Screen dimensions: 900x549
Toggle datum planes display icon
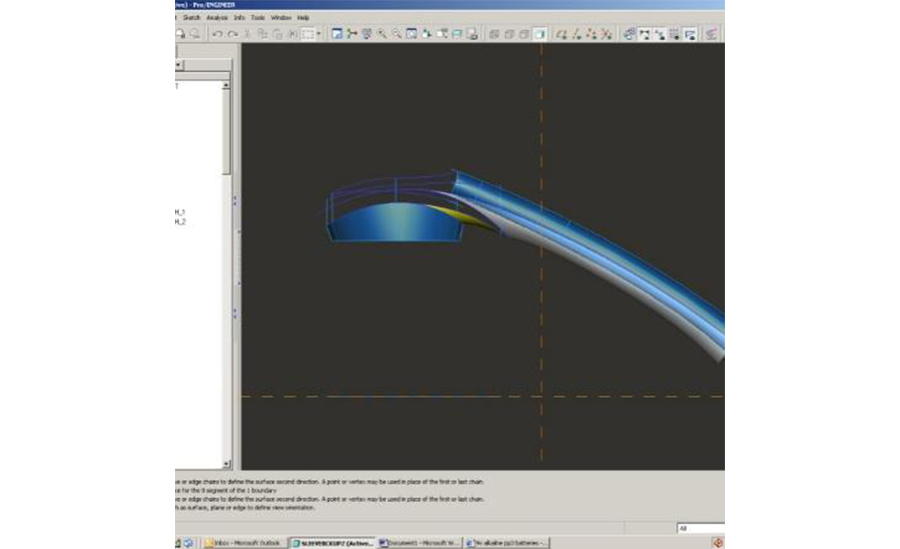tap(561, 34)
